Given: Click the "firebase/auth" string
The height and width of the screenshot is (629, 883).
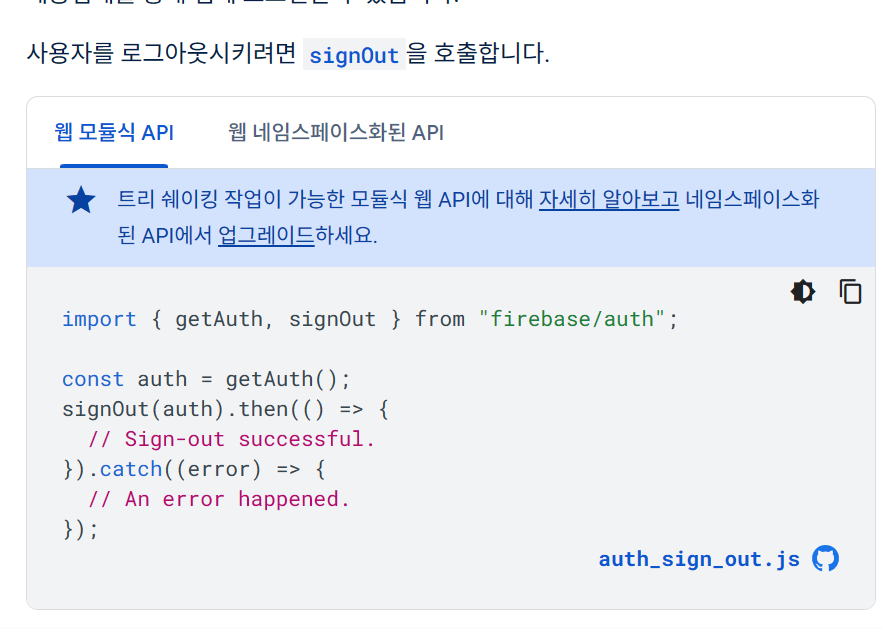Looking at the screenshot, I should pyautogui.click(x=572, y=319).
